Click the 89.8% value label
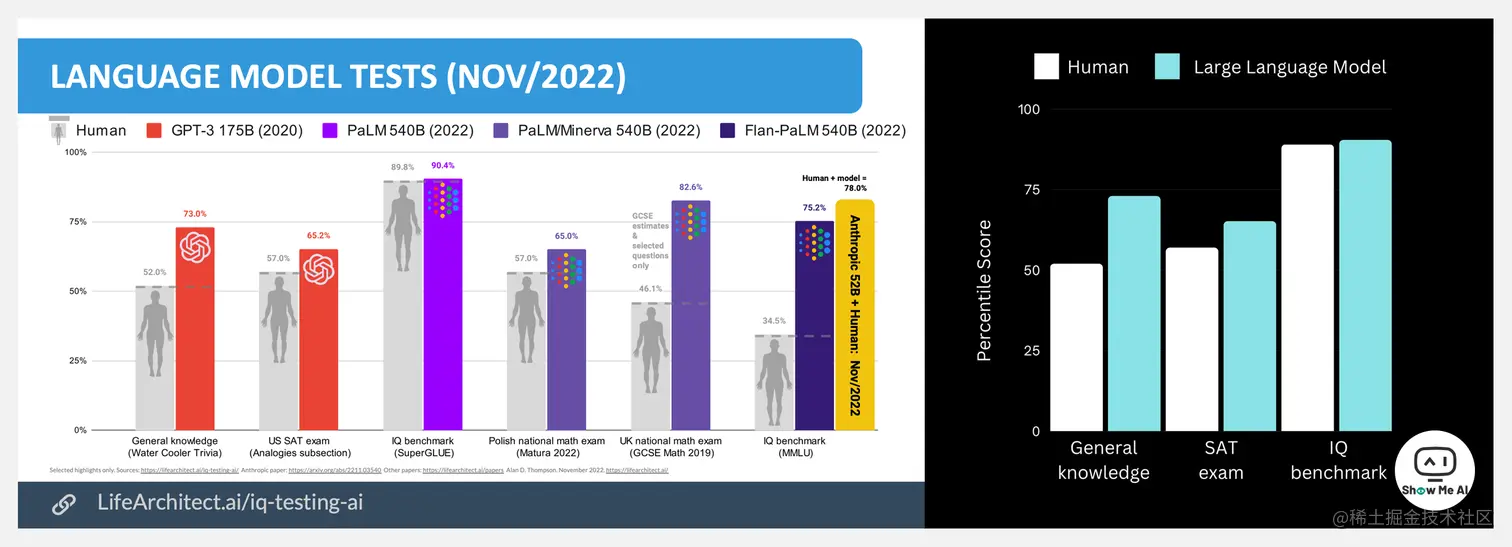Screen dimensions: 1512x547 point(403,167)
